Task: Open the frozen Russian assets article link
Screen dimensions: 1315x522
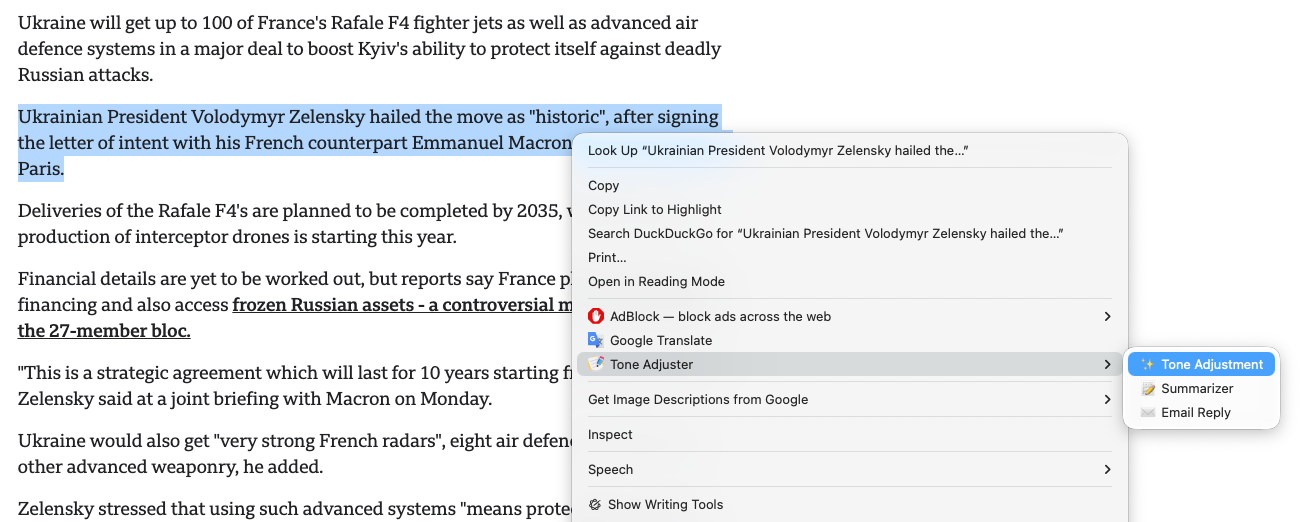Action: pyautogui.click(x=400, y=305)
